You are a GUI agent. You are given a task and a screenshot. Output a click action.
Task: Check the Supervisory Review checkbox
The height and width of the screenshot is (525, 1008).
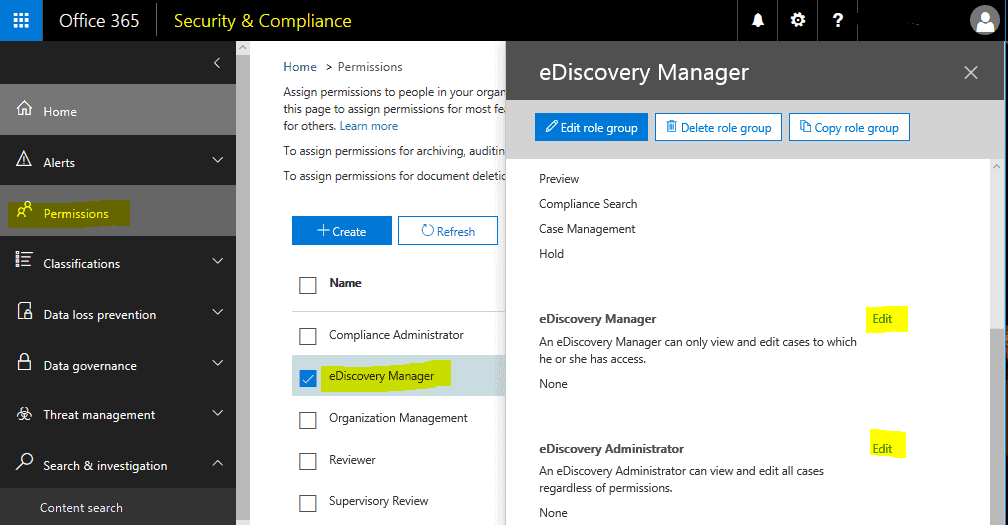click(x=308, y=503)
